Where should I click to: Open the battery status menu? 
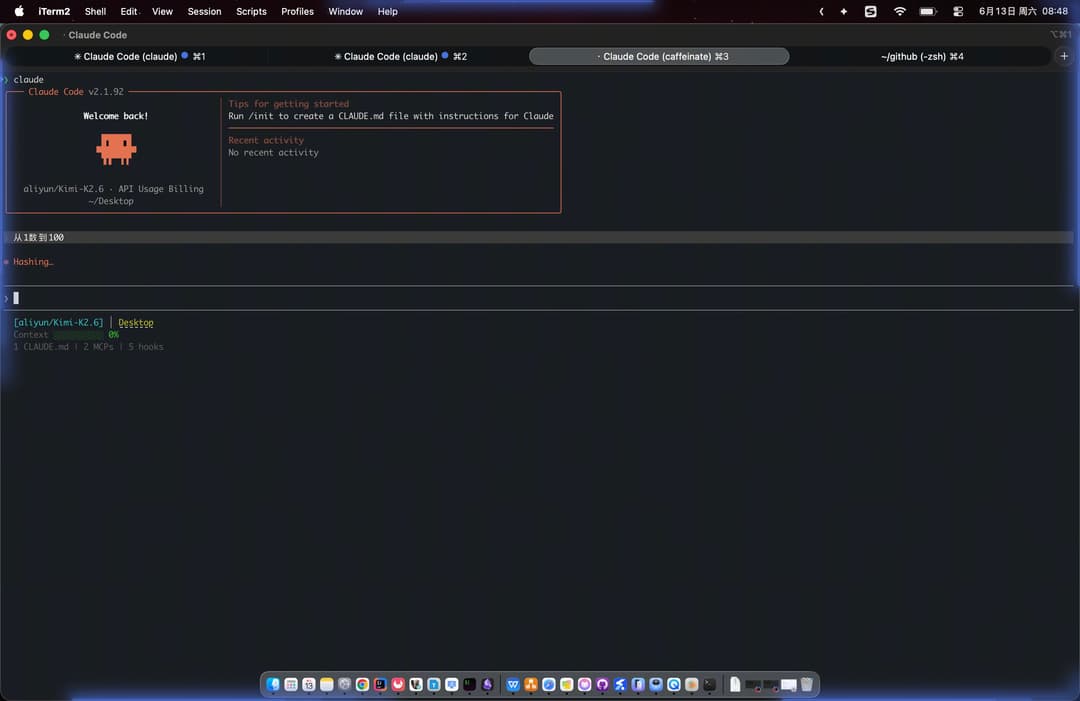[928, 11]
